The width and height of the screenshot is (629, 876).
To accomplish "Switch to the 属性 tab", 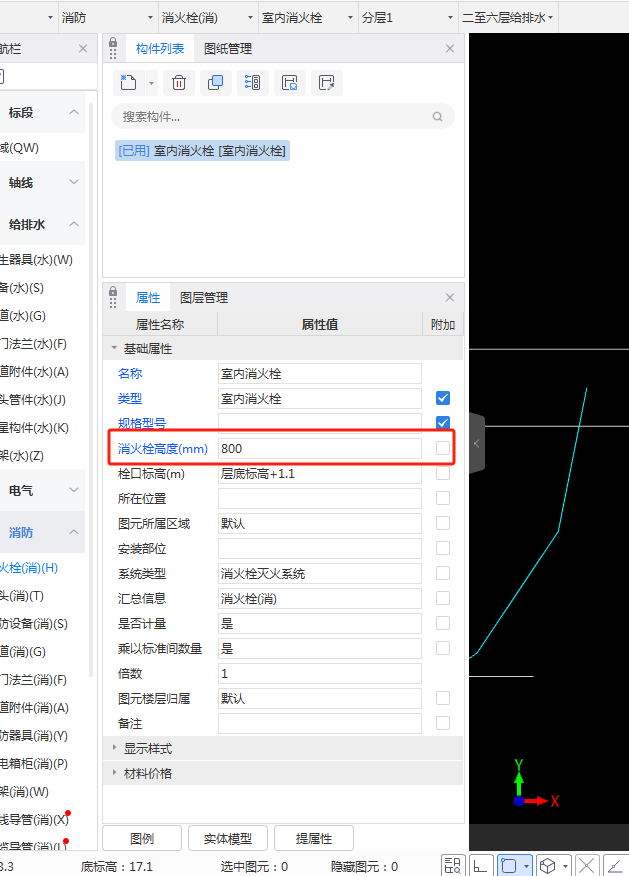I will [x=148, y=298].
